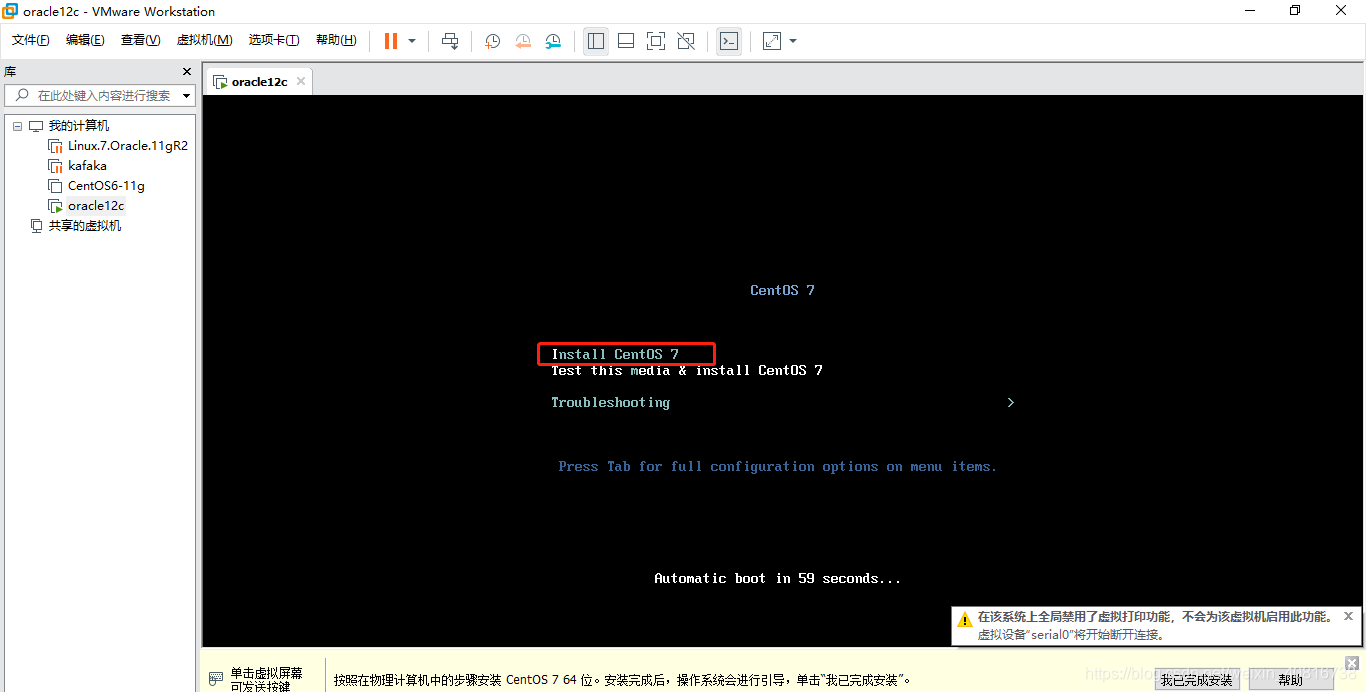Click the oracle12c VM icon in library
This screenshot has width=1366, height=692.
point(56,206)
